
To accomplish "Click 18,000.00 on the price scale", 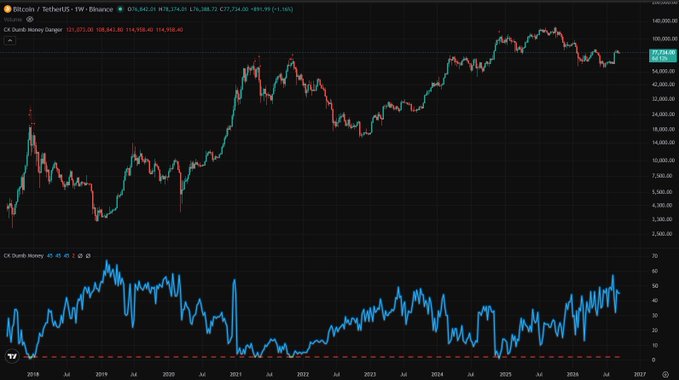I will [x=664, y=129].
